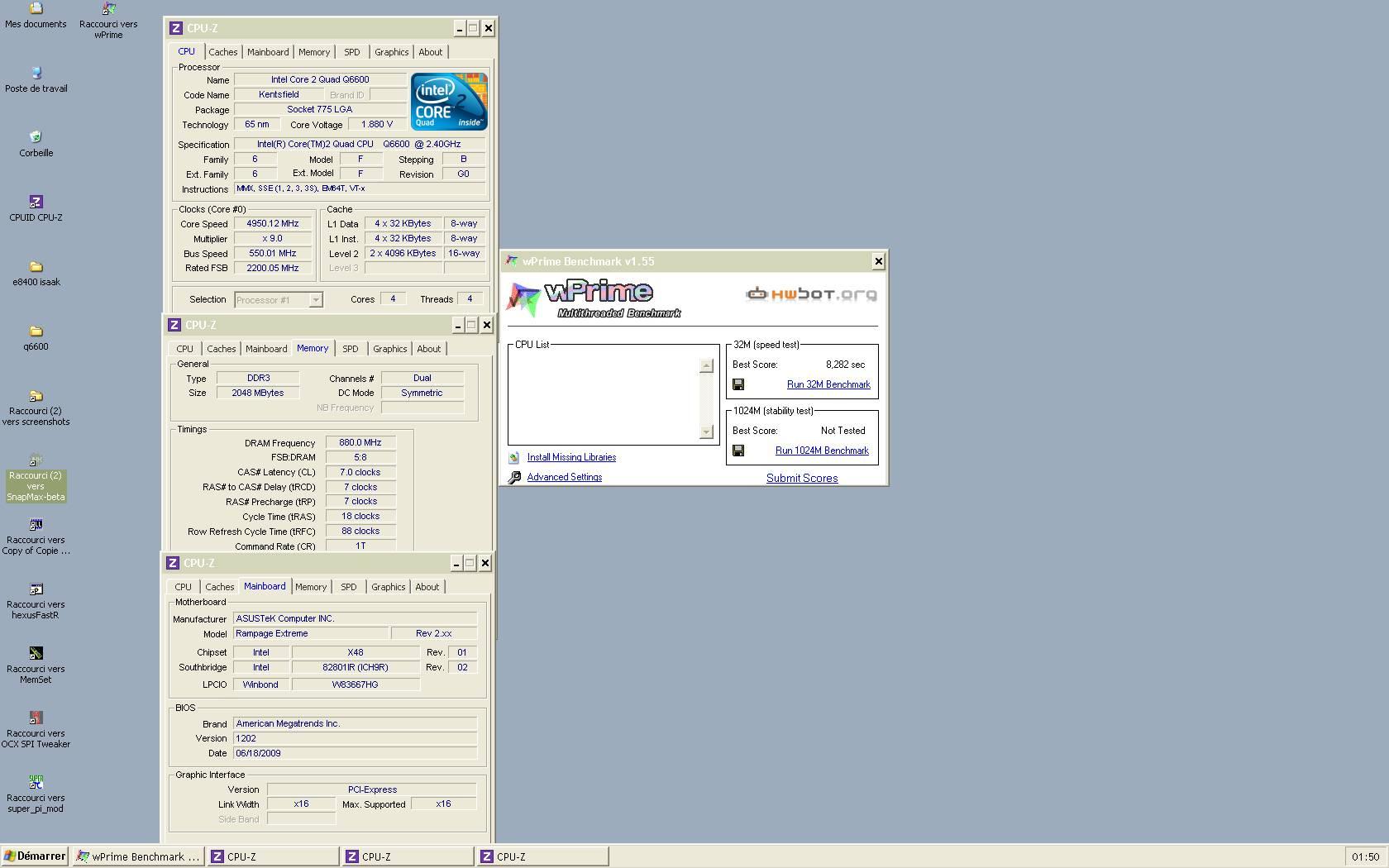1389x868 pixels.
Task: Open SPD tab in Memory CPU-Z window
Action: [350, 349]
